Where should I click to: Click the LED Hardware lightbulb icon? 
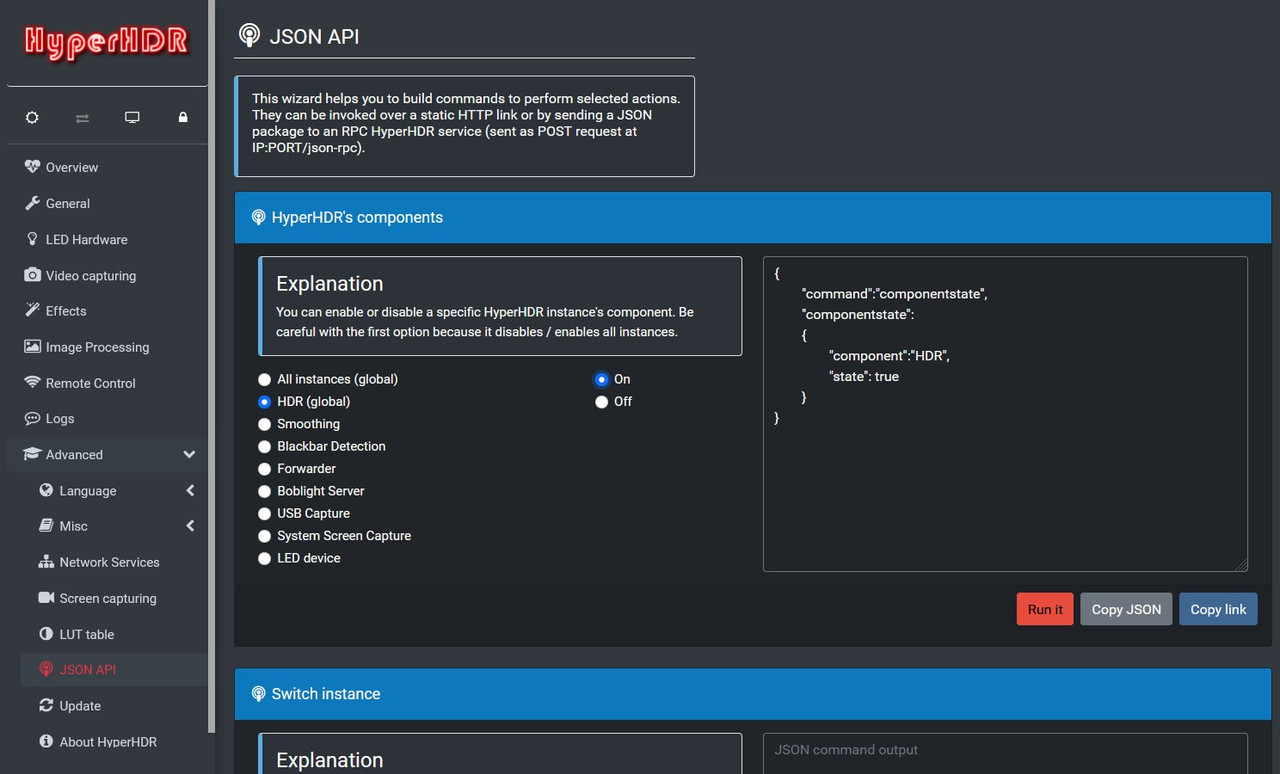[33, 239]
